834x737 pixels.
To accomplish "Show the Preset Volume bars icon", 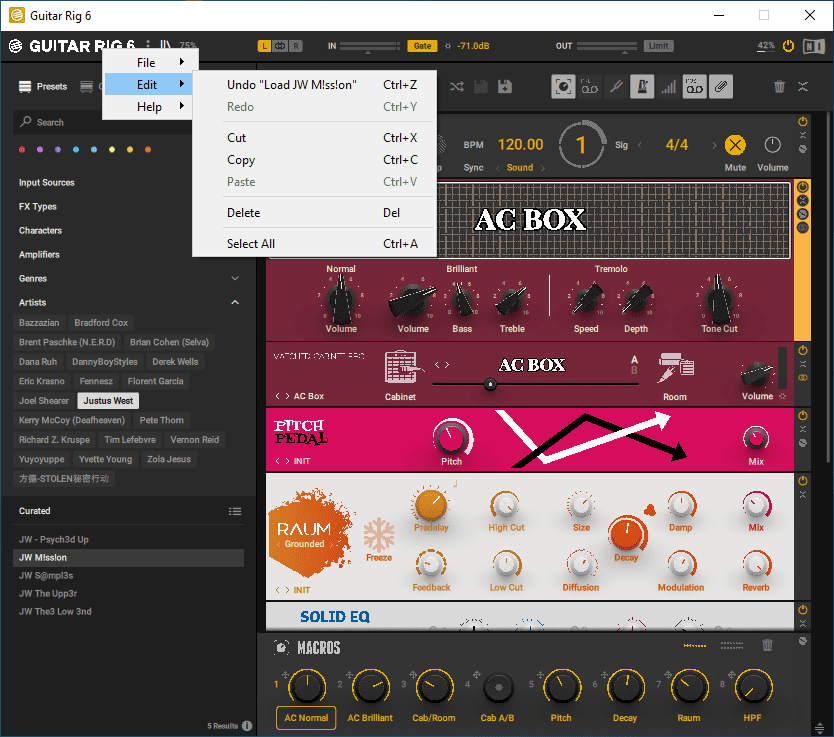I will point(668,87).
